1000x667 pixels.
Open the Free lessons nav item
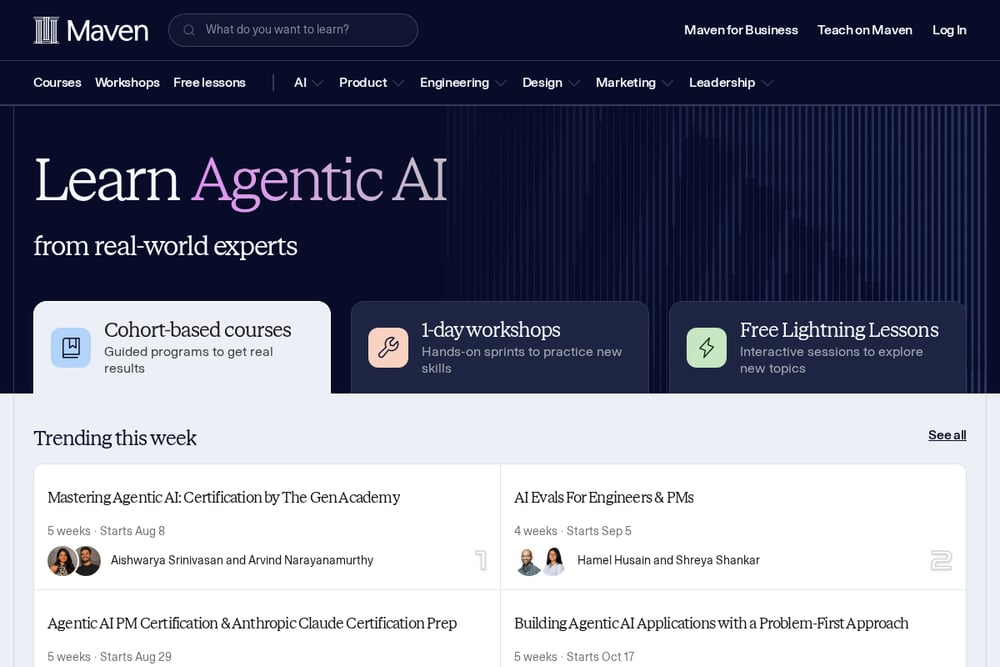209,83
